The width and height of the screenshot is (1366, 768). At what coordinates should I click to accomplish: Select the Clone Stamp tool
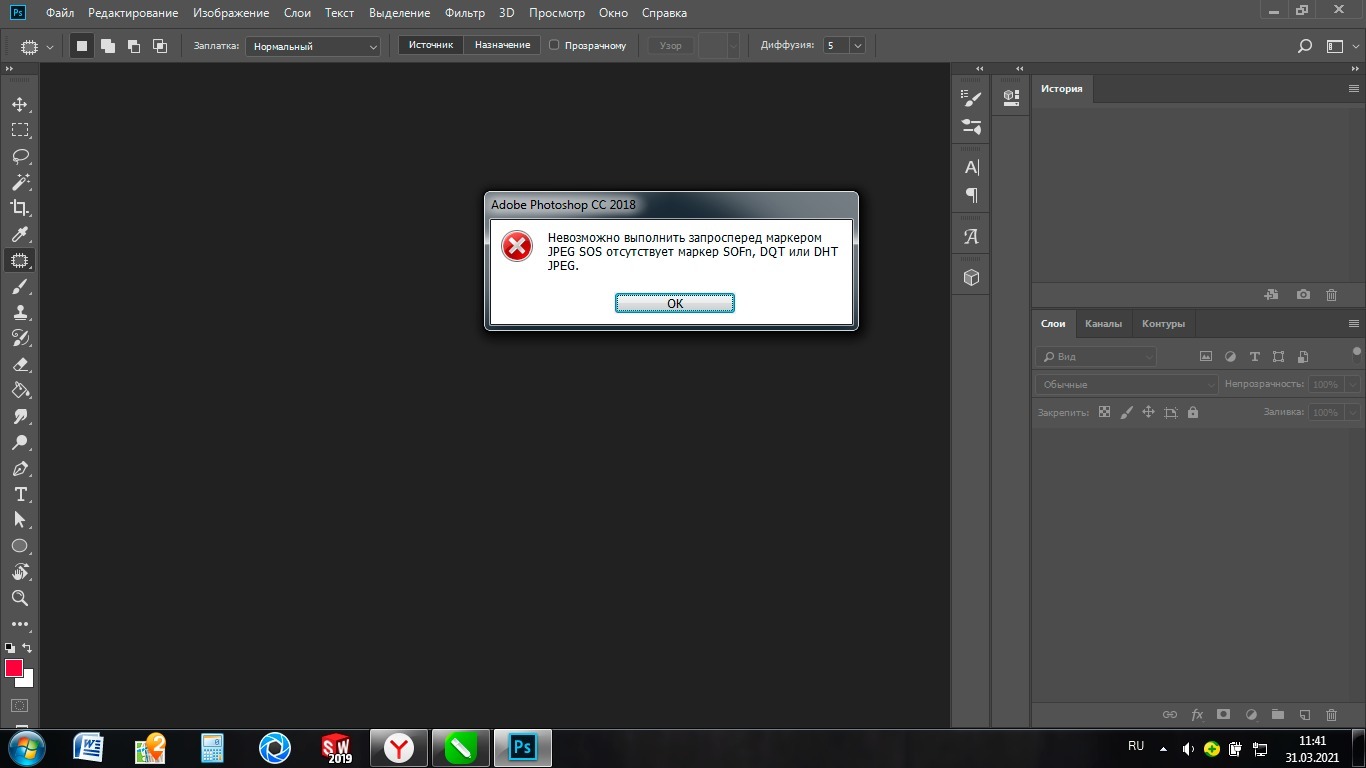(x=20, y=312)
